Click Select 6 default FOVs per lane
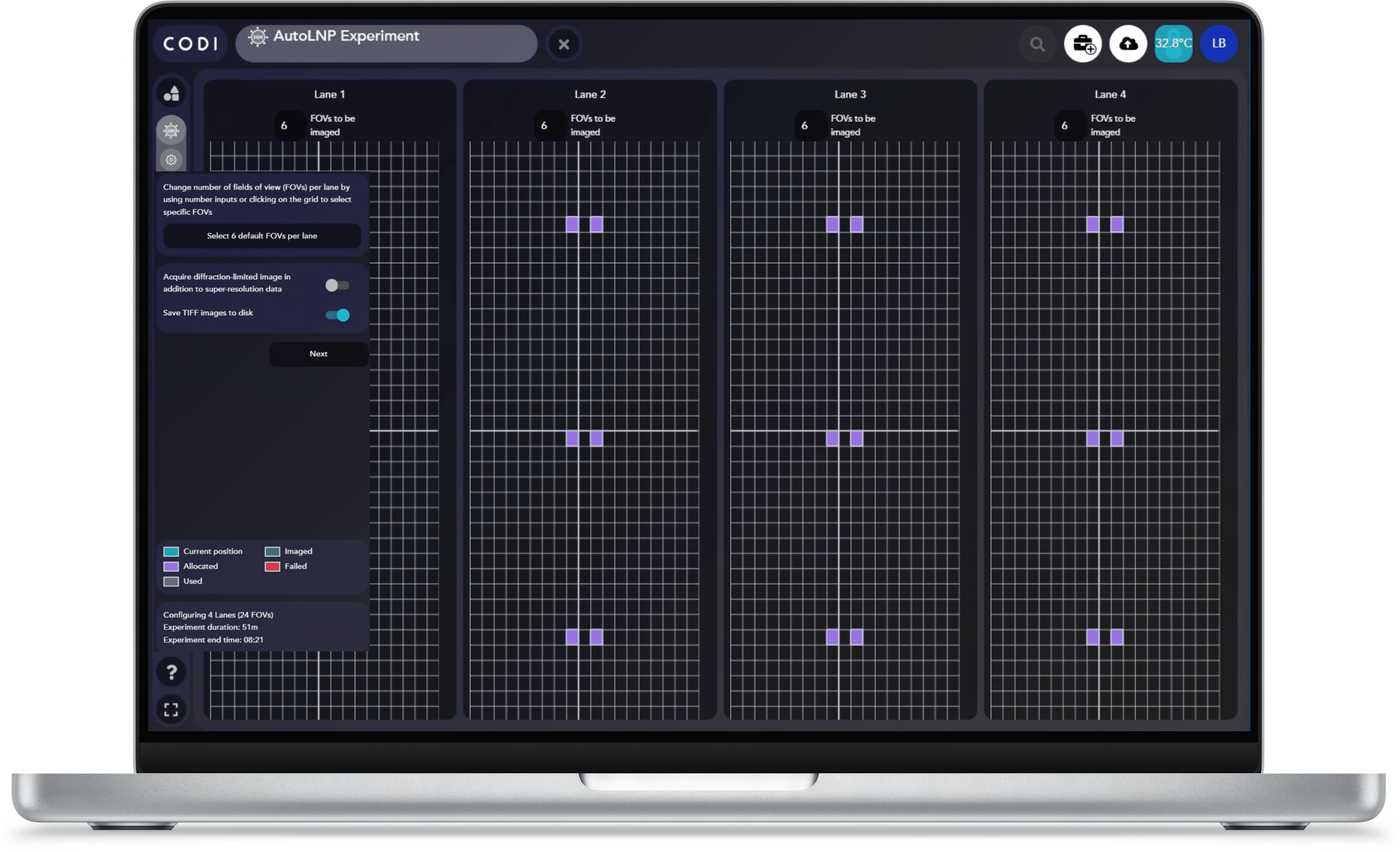This screenshot has height=852, width=1400. coord(262,236)
